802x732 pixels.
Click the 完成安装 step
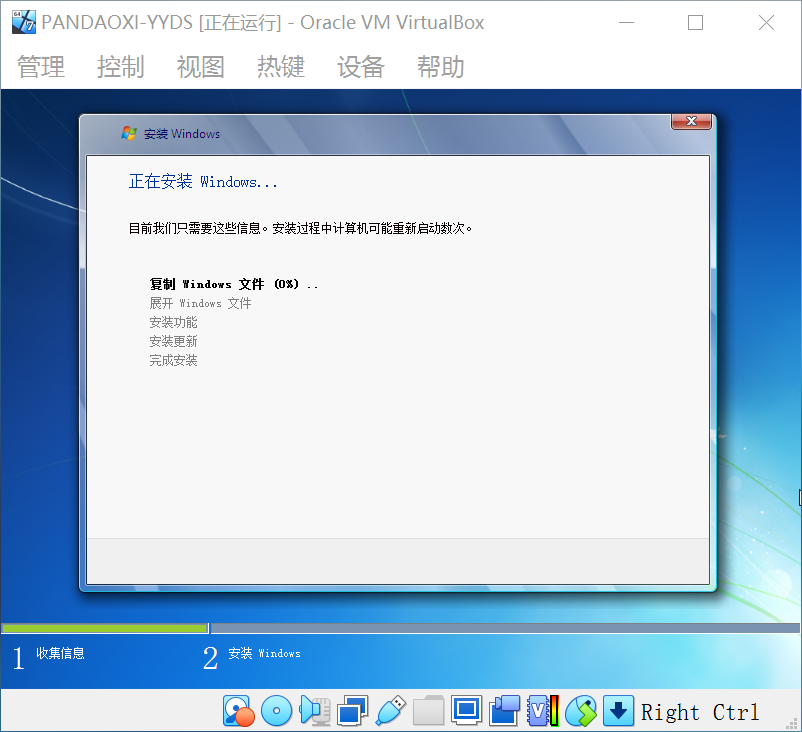(173, 360)
